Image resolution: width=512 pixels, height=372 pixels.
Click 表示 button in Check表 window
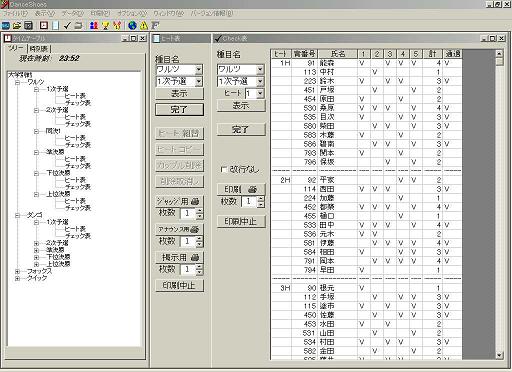(241, 106)
